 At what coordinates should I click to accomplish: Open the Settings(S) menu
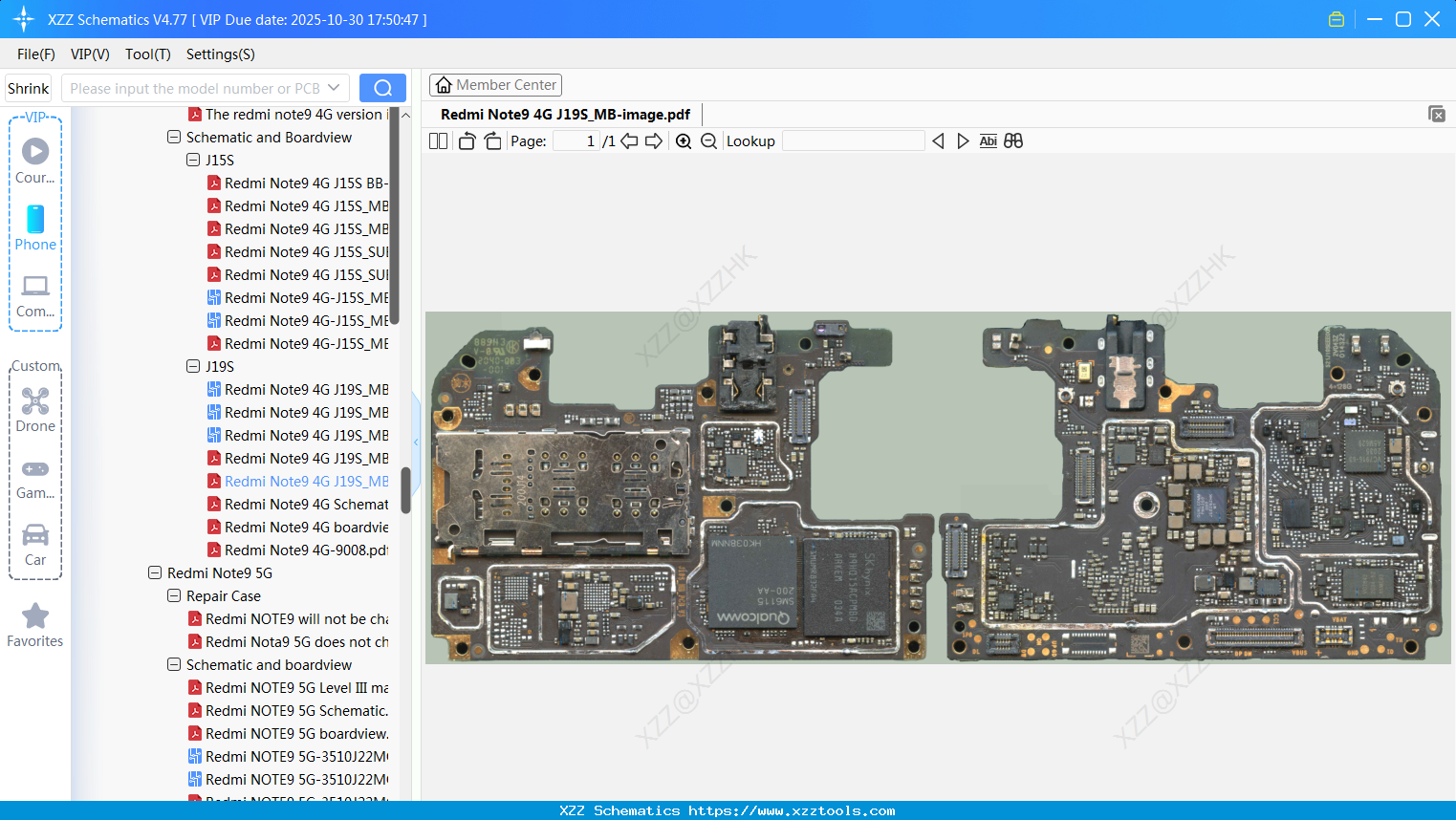coord(220,54)
